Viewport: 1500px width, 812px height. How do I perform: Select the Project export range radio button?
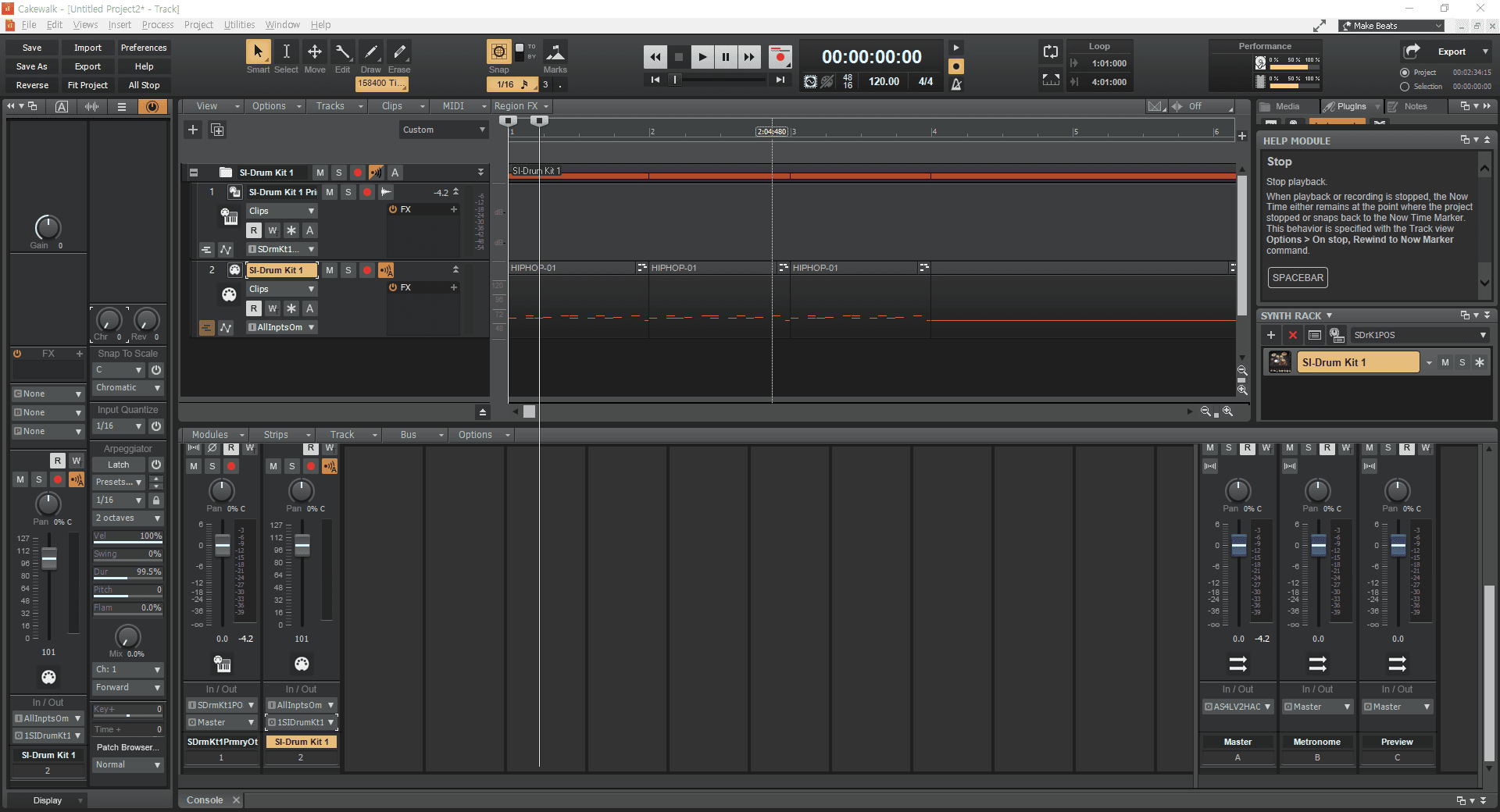pos(1405,73)
